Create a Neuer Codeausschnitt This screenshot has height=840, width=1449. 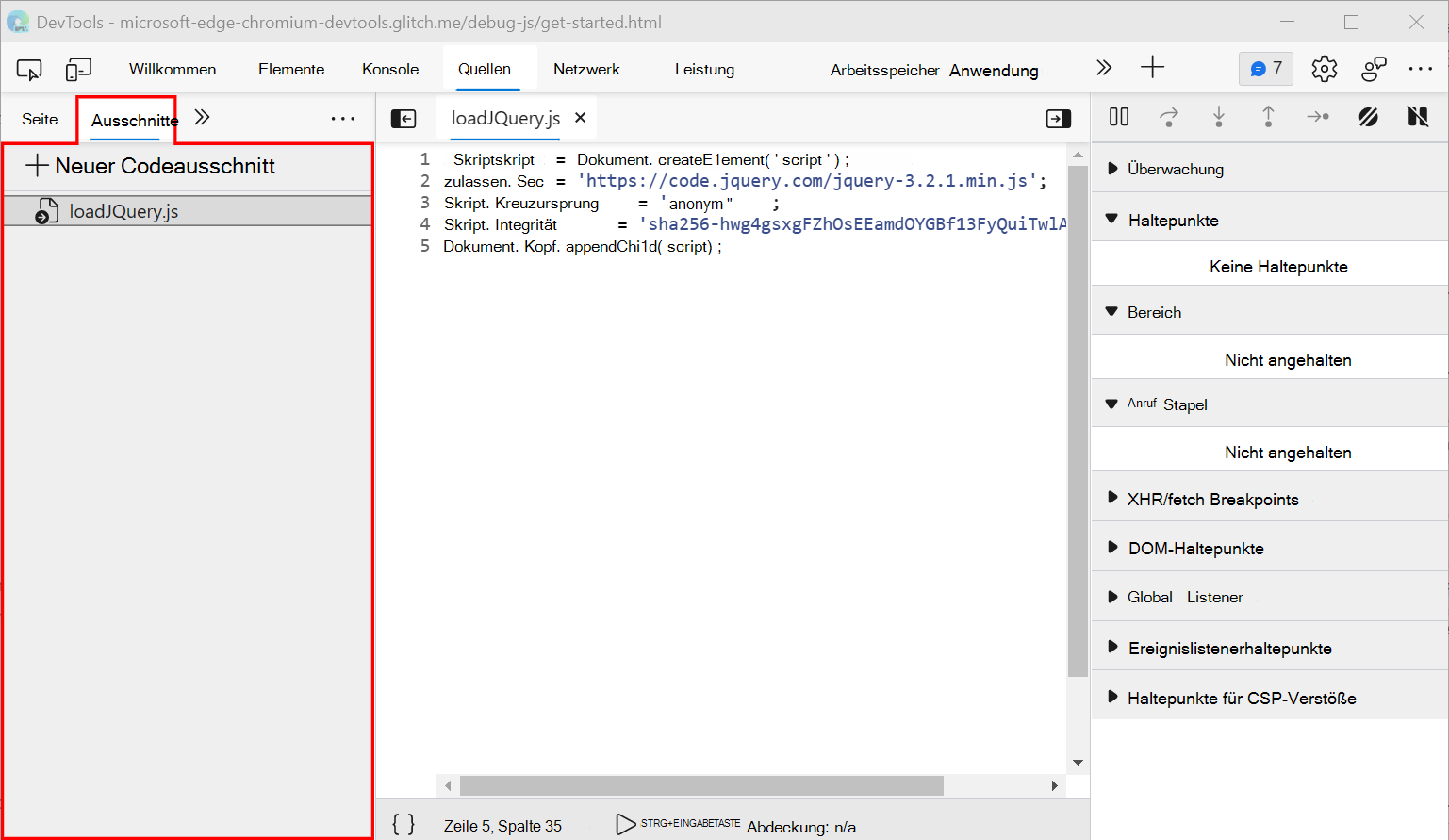[x=151, y=166]
